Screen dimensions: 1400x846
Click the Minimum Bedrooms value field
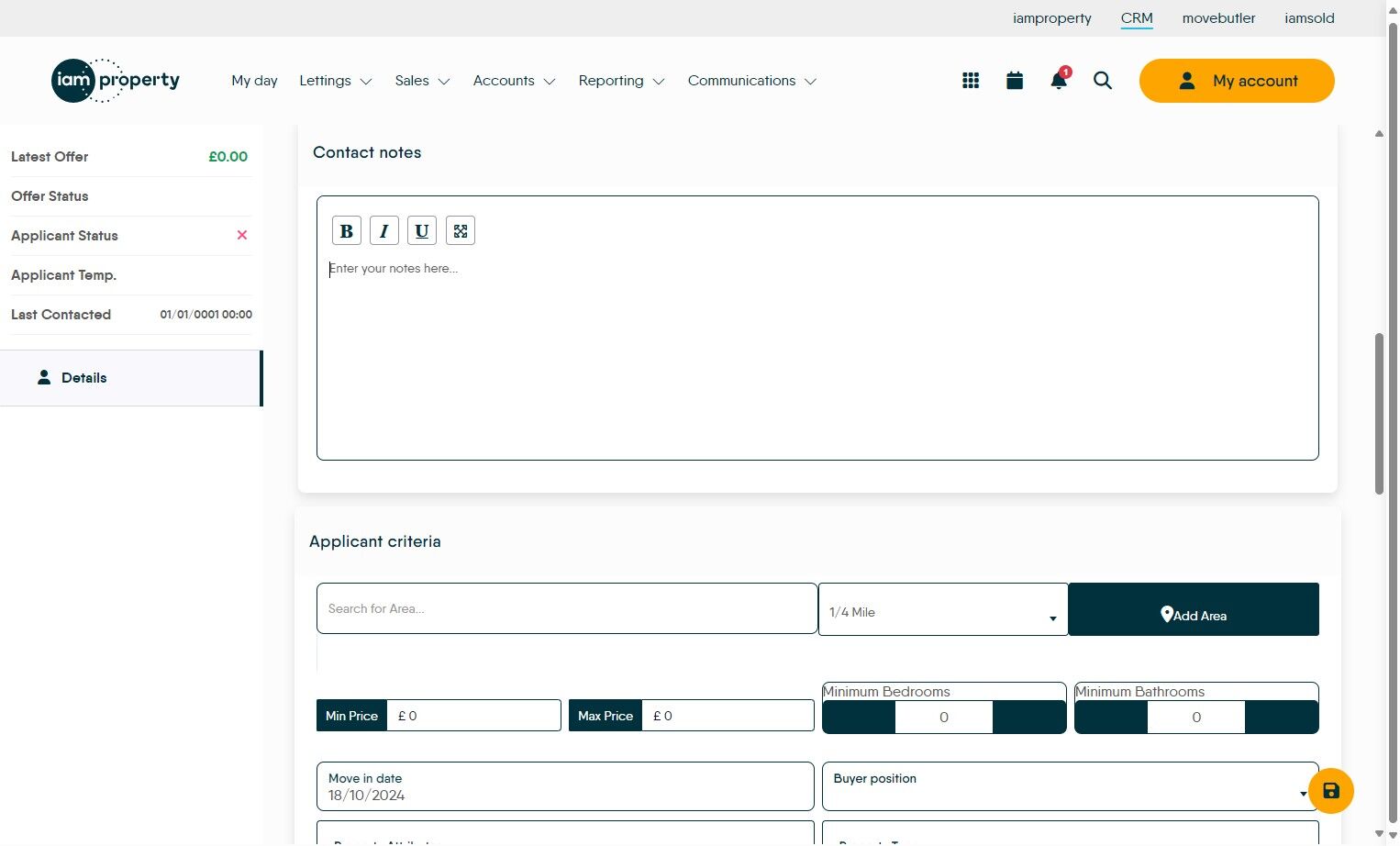click(944, 718)
